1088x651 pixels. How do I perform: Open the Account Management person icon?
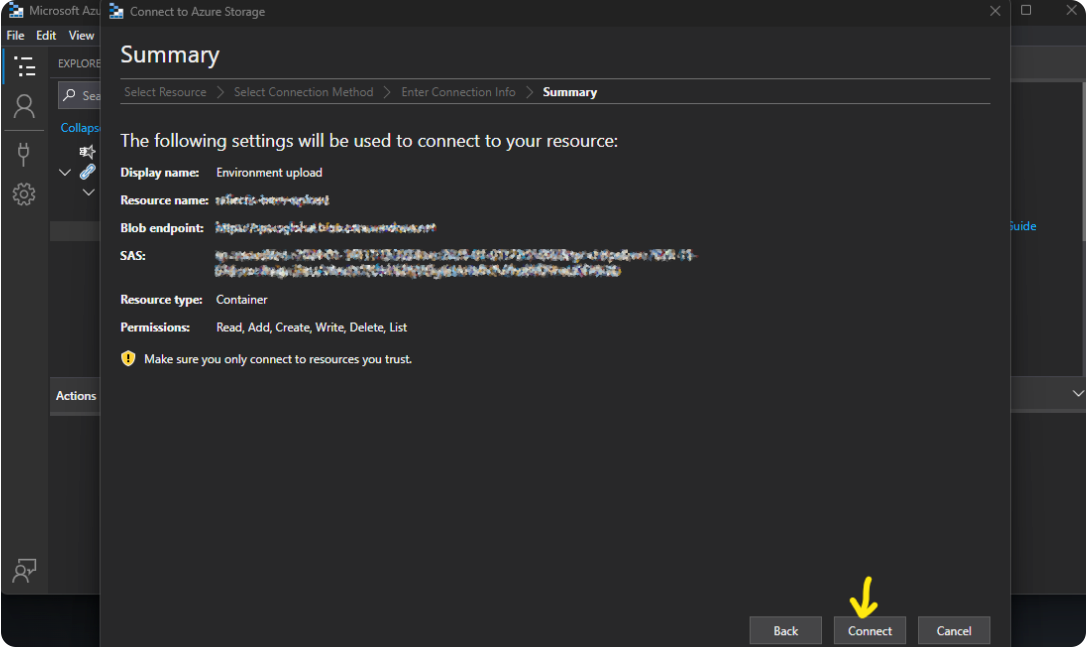tap(25, 106)
